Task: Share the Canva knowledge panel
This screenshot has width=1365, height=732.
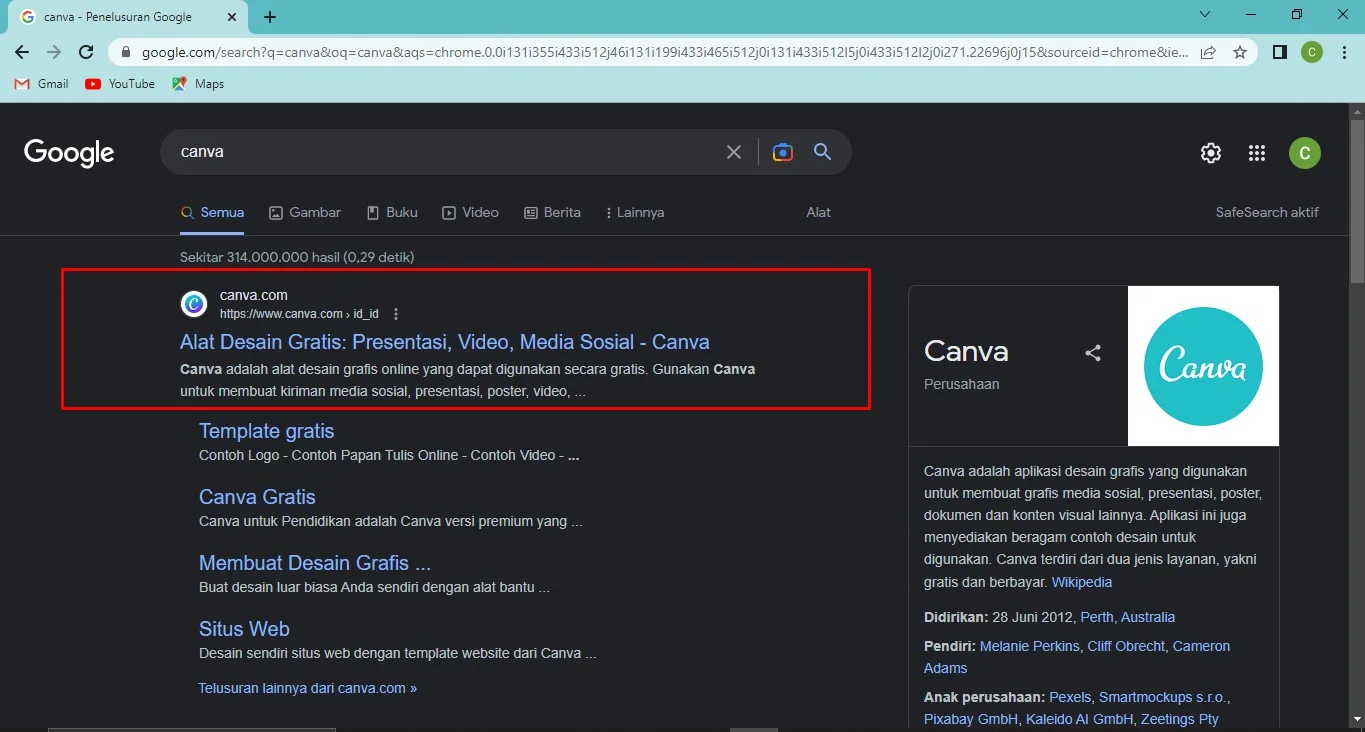Action: tap(1093, 353)
